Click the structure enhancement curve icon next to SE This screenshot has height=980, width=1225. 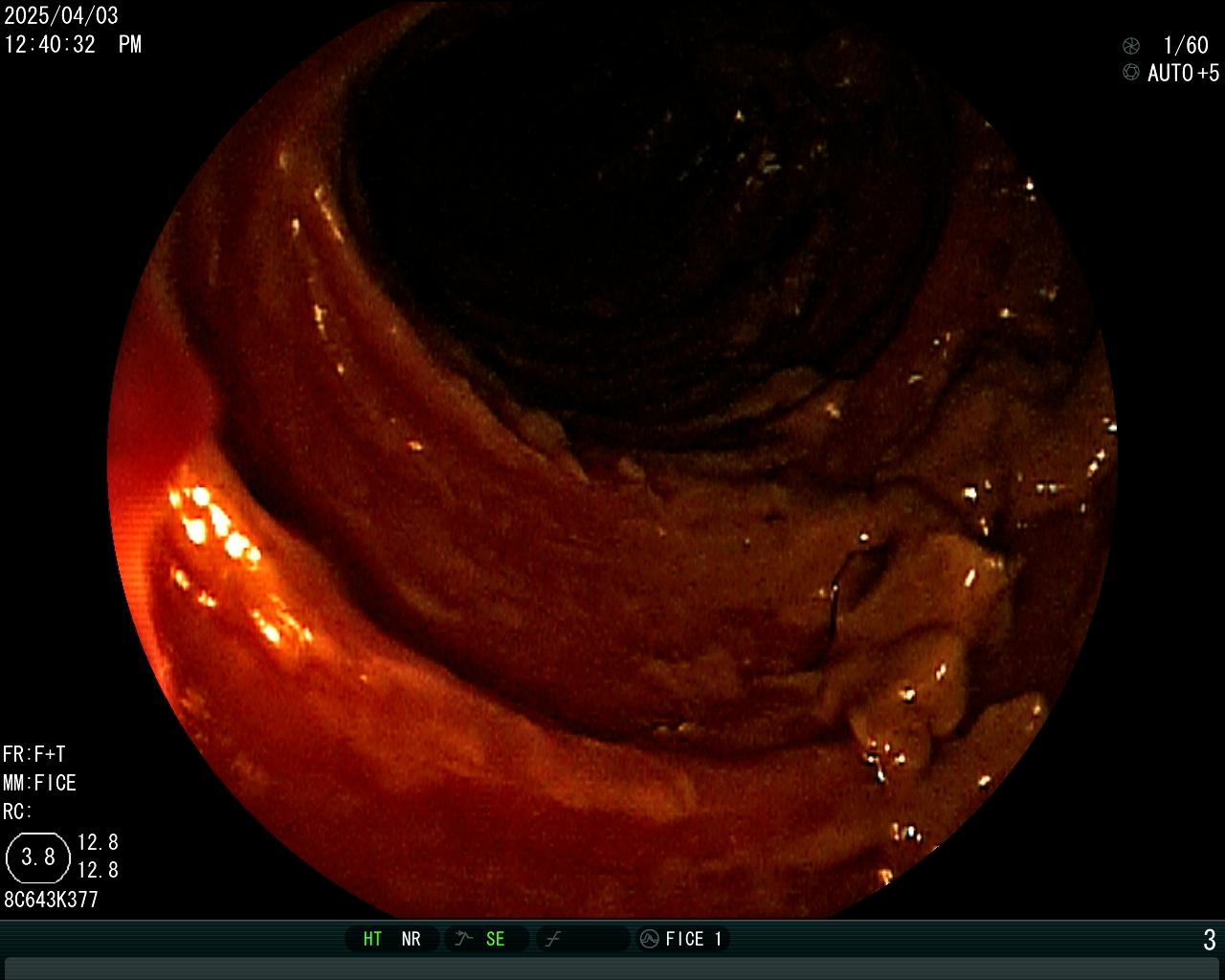(464, 939)
